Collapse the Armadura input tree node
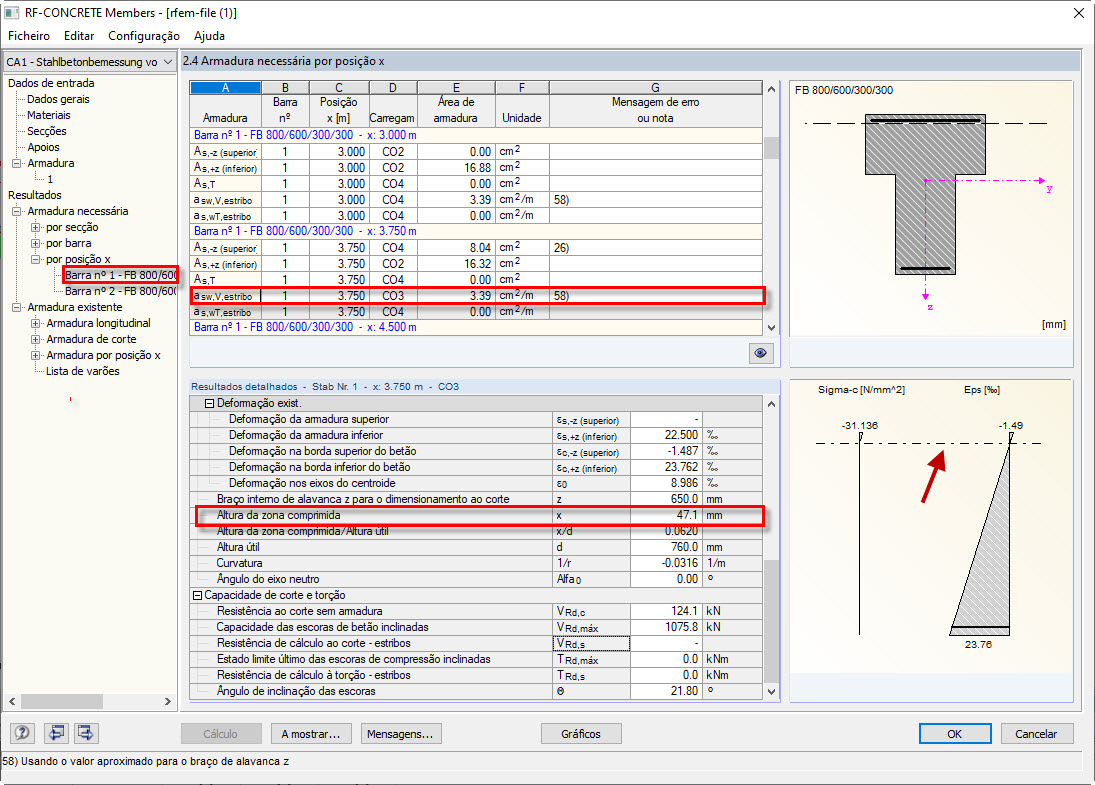This screenshot has height=785, width=1095. pyautogui.click(x=17, y=163)
